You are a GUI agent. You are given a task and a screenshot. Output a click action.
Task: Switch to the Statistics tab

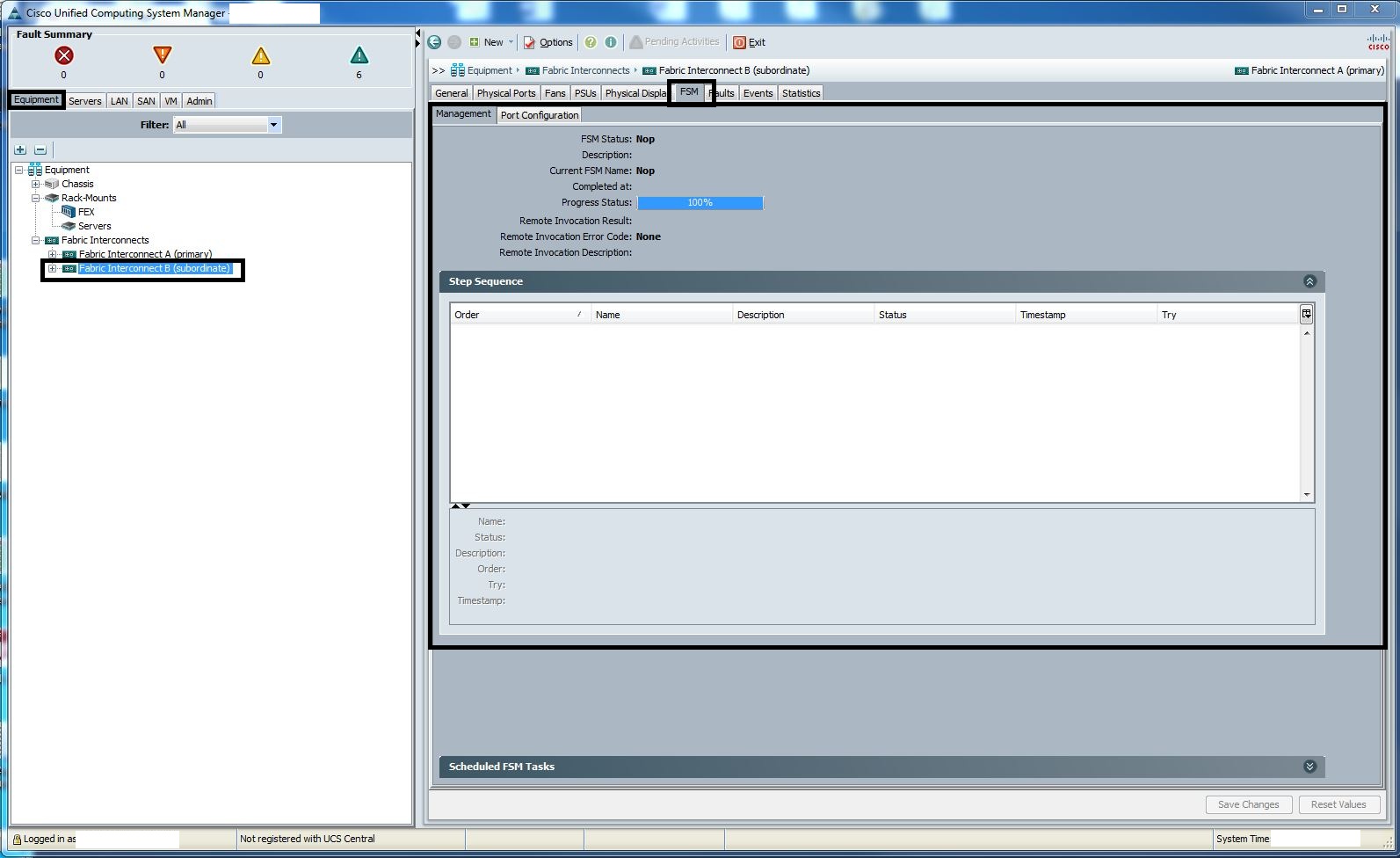[801, 93]
